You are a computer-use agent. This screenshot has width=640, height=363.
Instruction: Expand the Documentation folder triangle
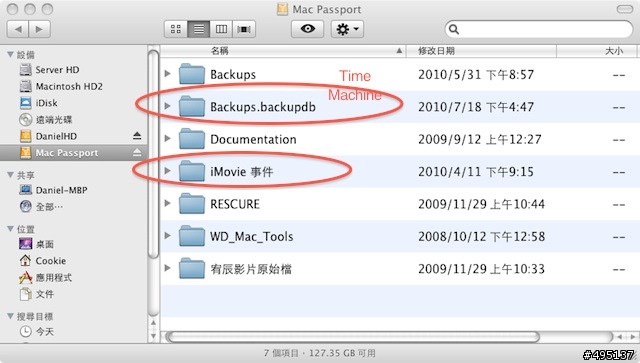click(x=167, y=138)
